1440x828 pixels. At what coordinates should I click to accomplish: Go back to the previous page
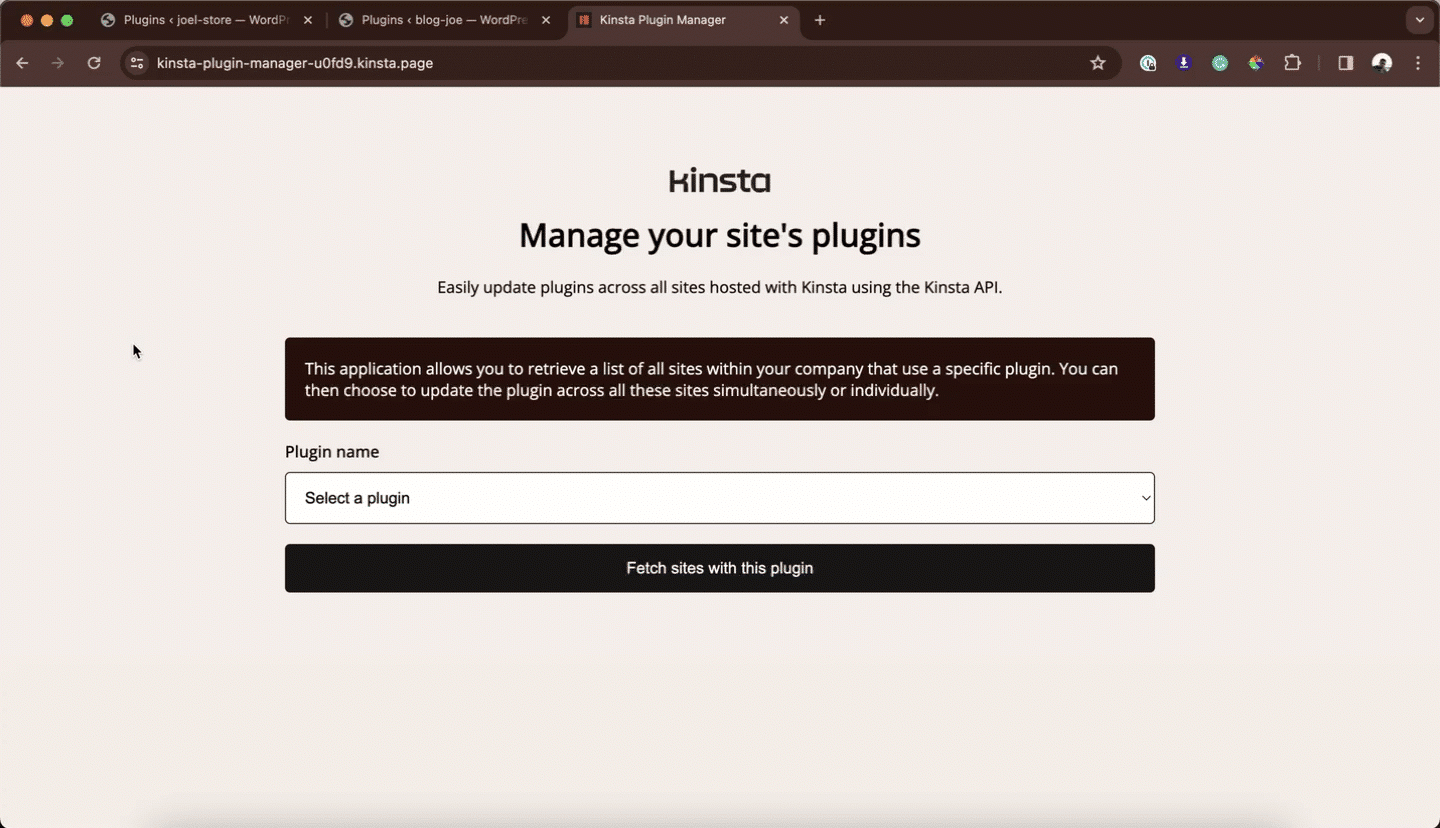[22, 63]
